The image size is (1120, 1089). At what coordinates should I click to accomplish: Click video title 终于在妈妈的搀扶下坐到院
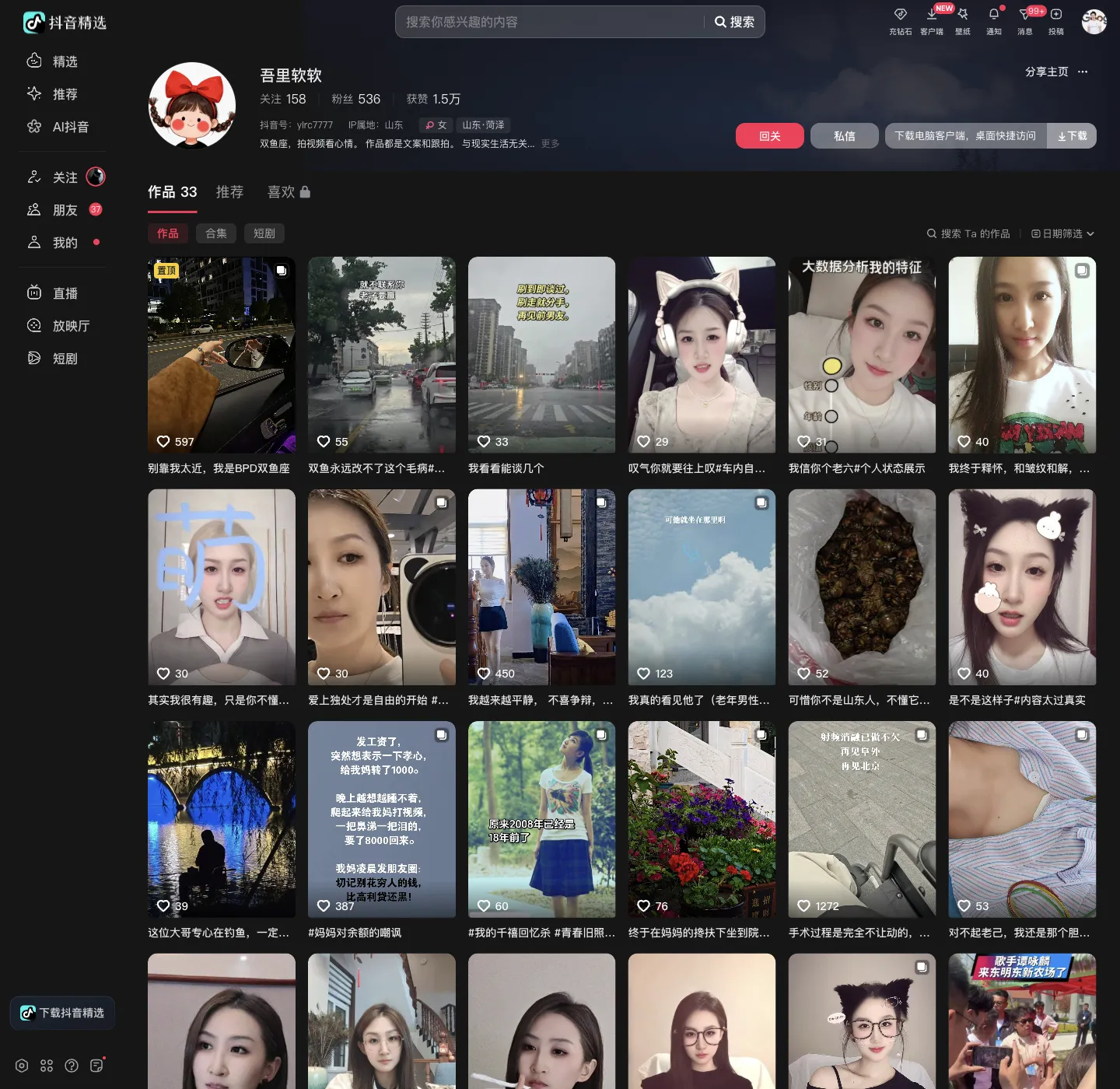[699, 933]
